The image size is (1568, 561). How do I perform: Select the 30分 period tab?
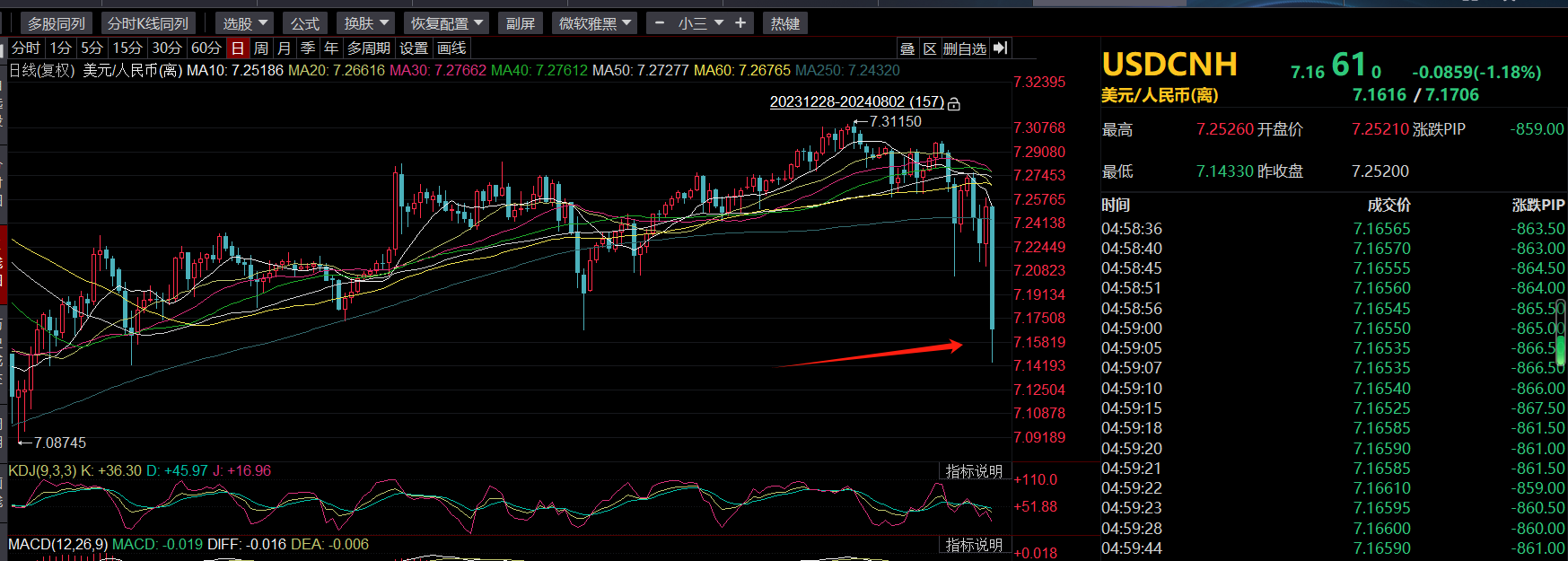(x=167, y=48)
